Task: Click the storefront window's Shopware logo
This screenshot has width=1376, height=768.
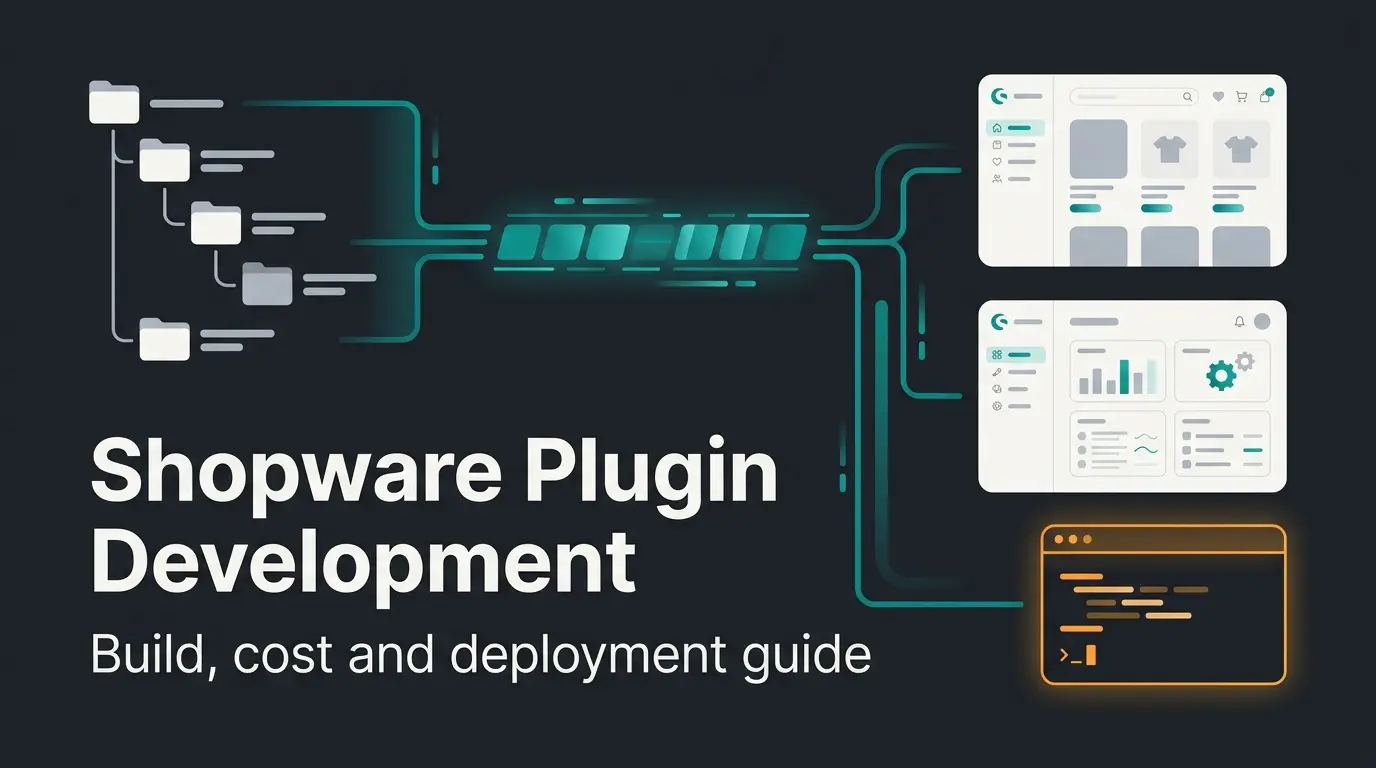Action: pyautogui.click(x=997, y=97)
